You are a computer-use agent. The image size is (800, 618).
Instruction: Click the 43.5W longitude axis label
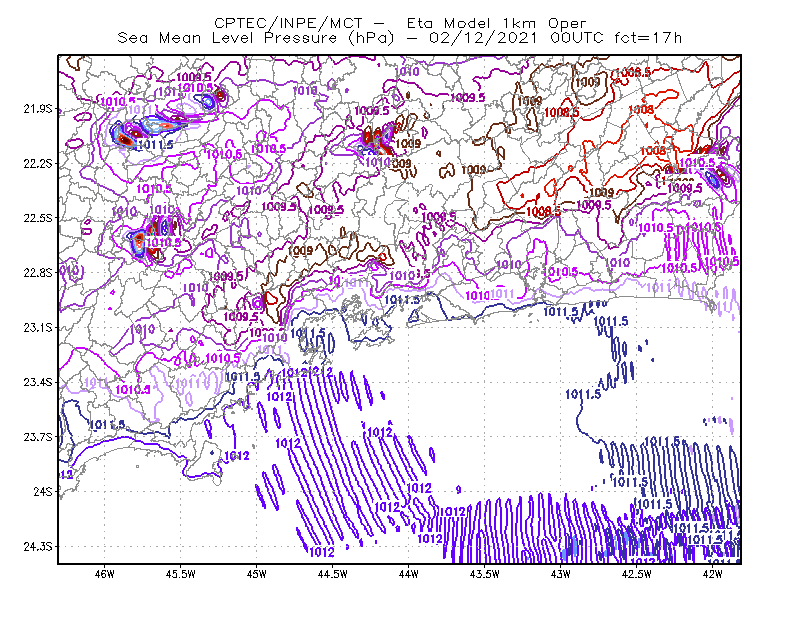coord(485,574)
